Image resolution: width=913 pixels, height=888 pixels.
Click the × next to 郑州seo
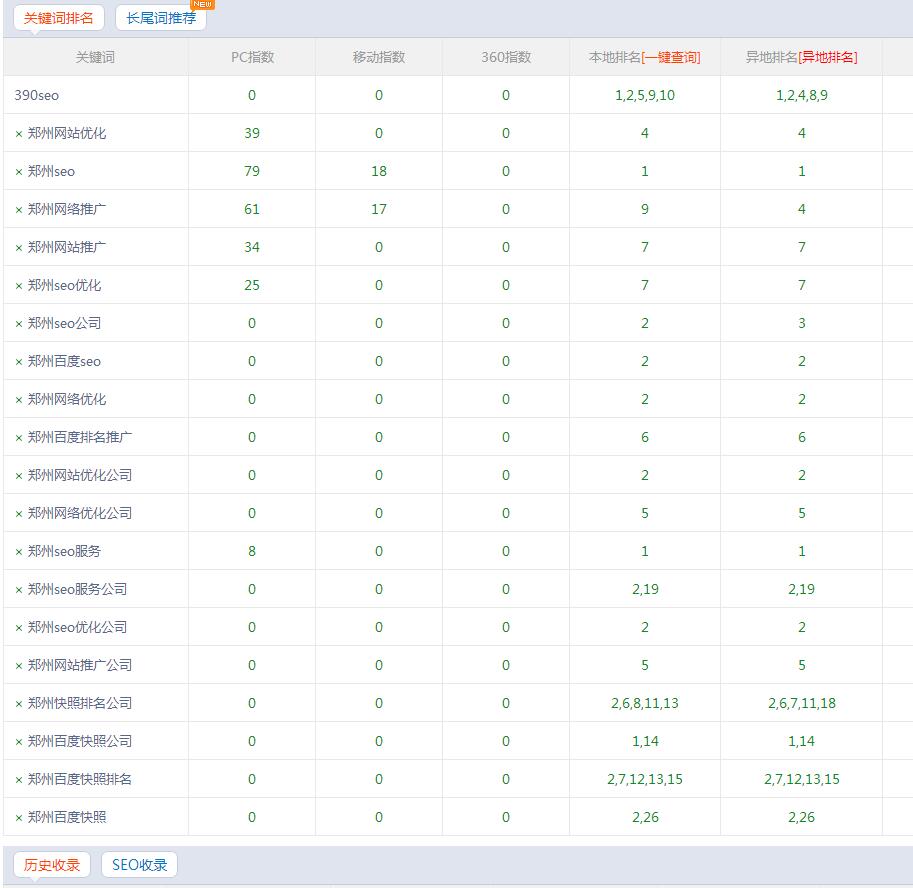point(19,172)
